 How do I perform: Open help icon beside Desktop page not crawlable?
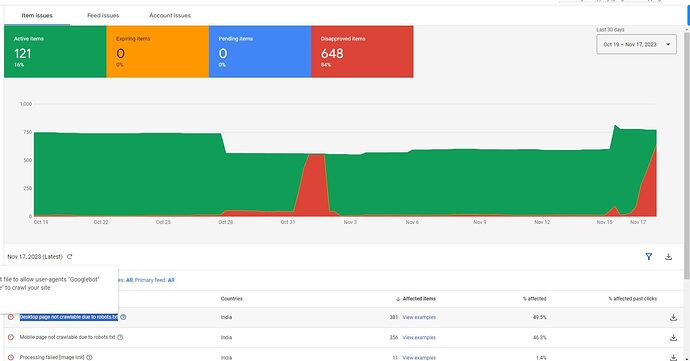[x=123, y=317]
